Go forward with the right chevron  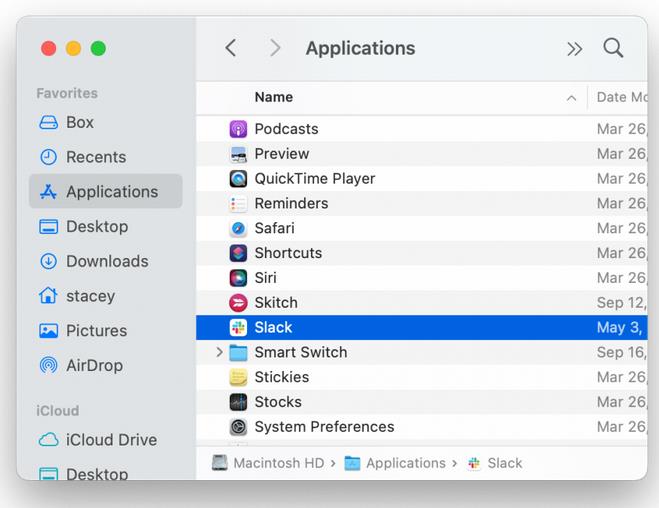click(275, 48)
